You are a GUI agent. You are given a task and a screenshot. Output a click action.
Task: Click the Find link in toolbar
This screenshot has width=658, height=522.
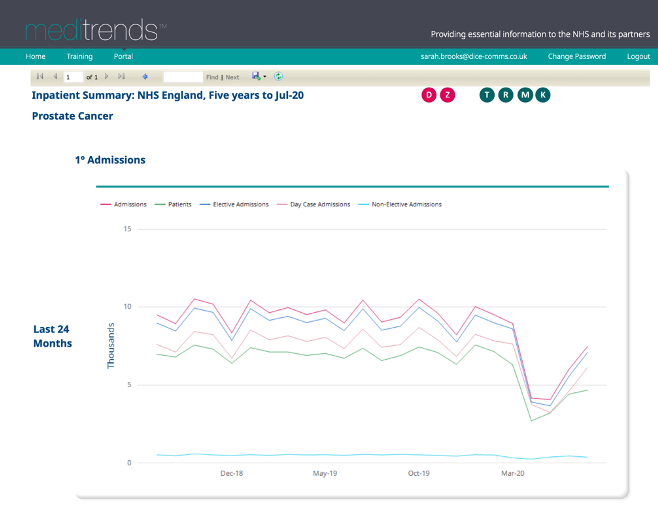(212, 77)
